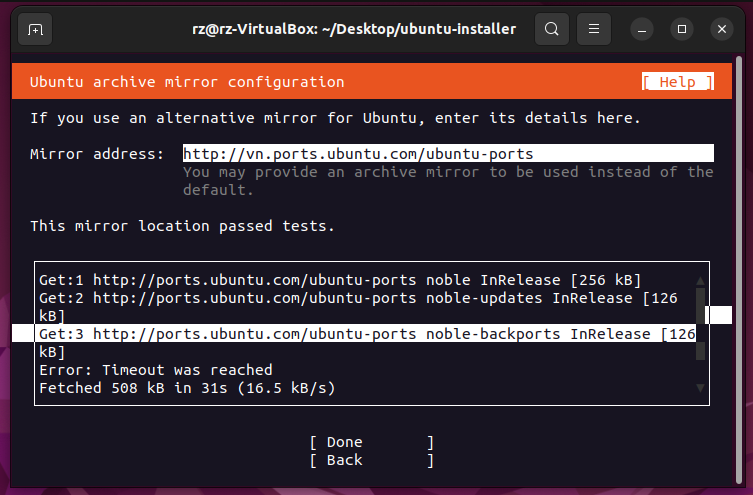This screenshot has height=495, width=753.
Task: Open a new terminal tab
Action: click(x=36, y=30)
